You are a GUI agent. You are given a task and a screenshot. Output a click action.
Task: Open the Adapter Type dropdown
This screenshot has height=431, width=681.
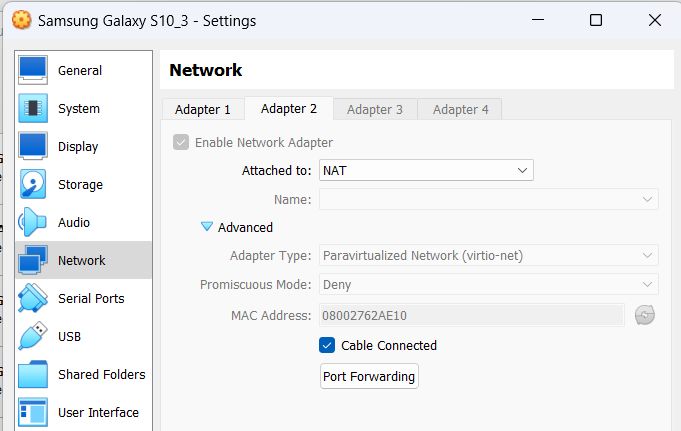click(x=489, y=256)
